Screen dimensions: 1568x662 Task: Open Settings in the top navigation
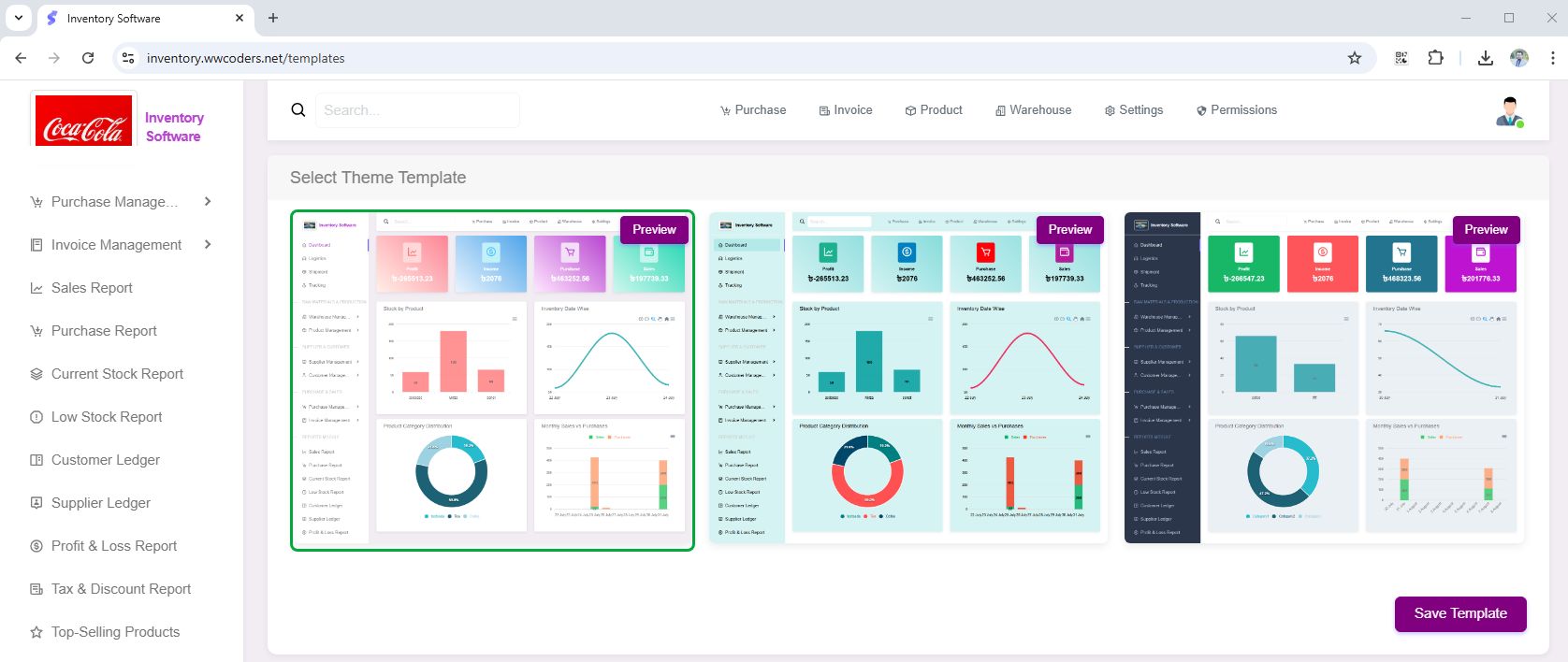(x=1133, y=110)
